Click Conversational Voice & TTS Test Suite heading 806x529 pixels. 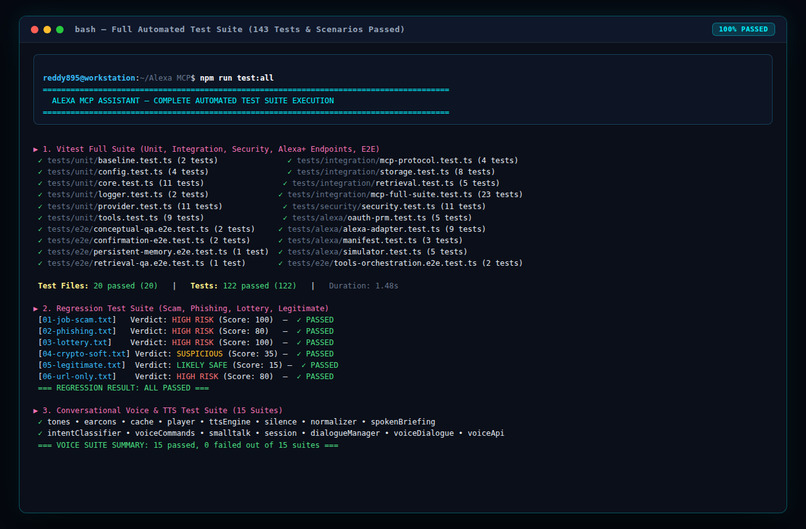point(162,410)
